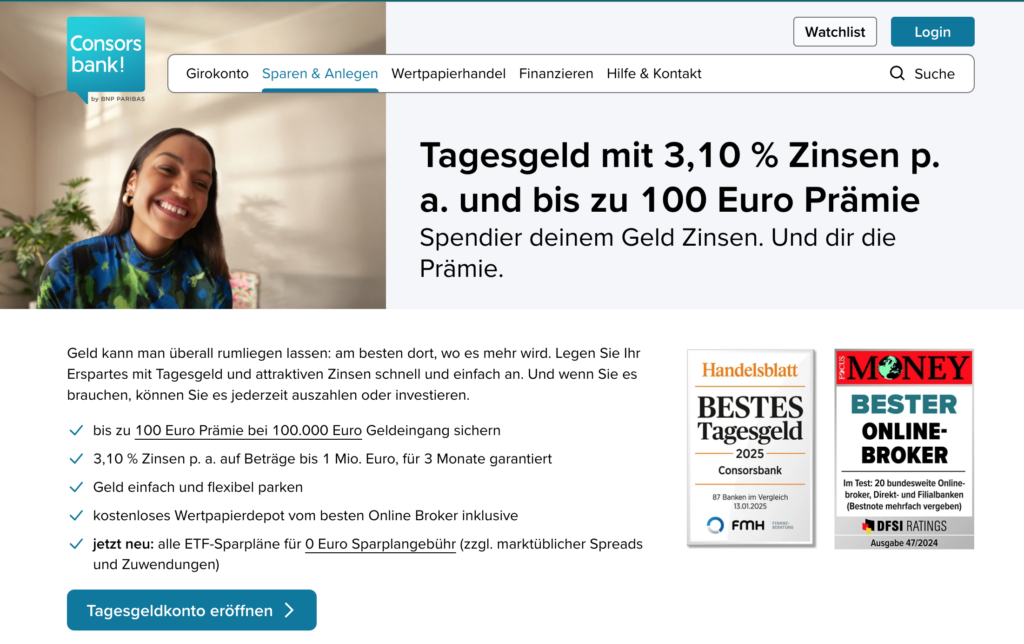Select the Sparen & Anlegen tab
This screenshot has width=1024, height=644.
pyautogui.click(x=320, y=73)
